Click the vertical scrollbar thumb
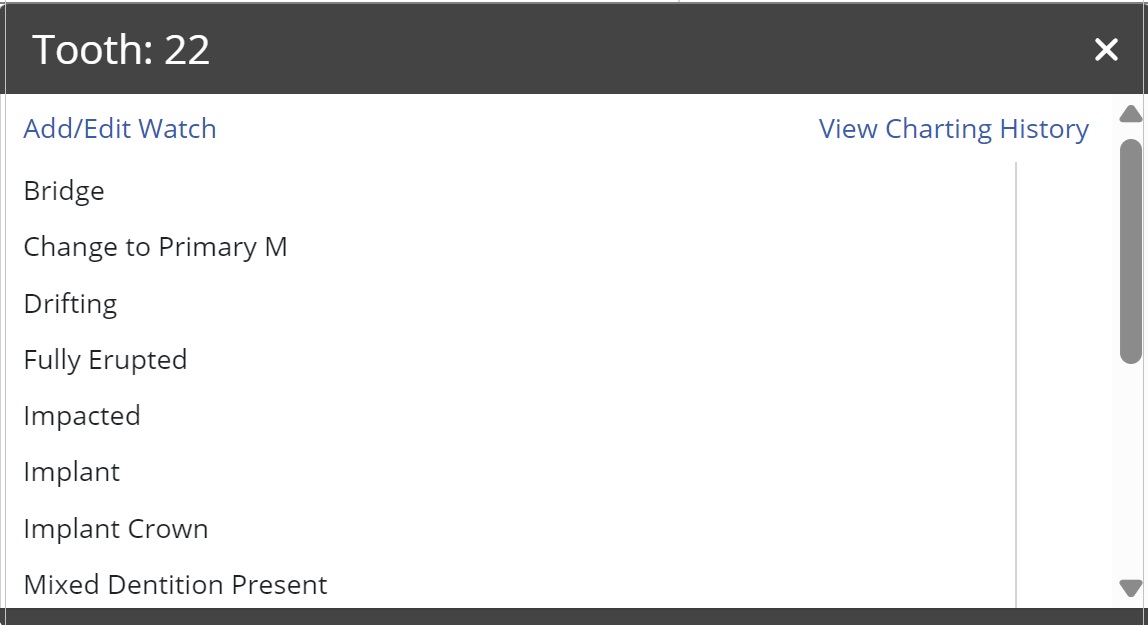The image size is (1148, 625). click(1130, 250)
